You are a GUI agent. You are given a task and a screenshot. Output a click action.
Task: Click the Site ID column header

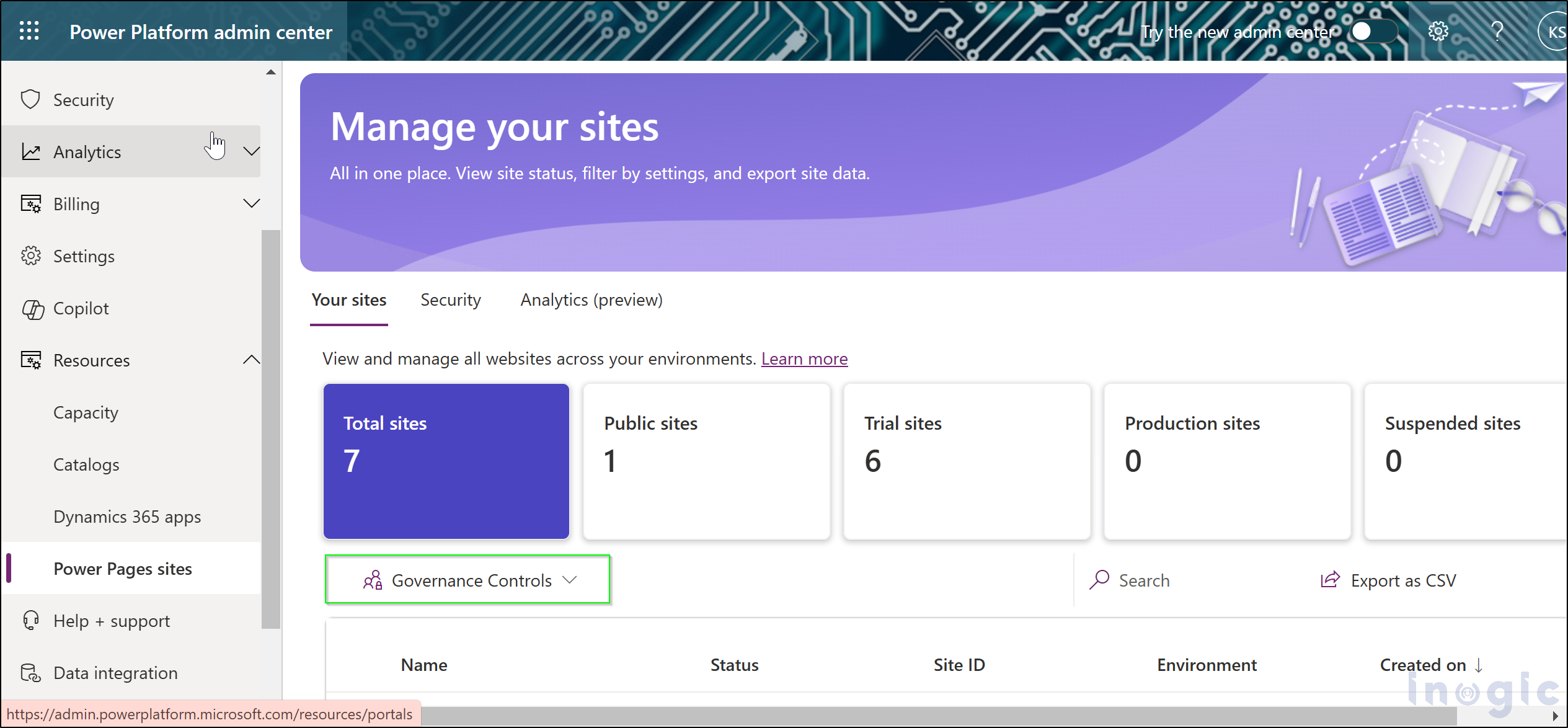coord(959,665)
